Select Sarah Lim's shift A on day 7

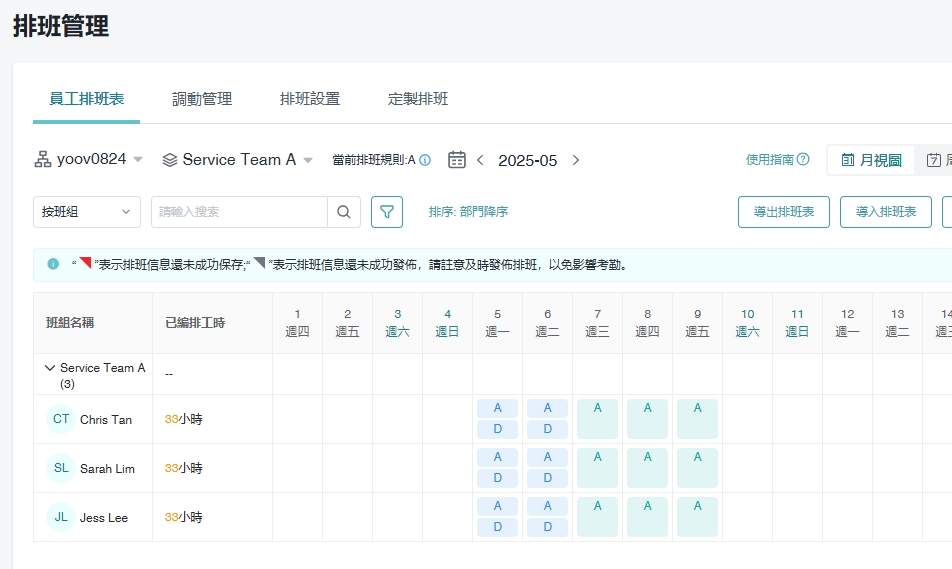point(597,468)
